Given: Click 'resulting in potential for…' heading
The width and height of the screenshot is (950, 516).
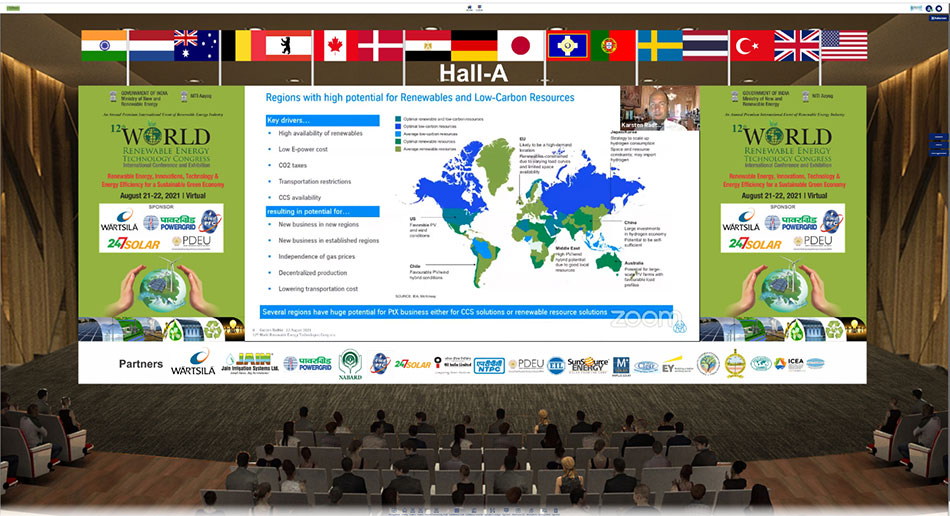Looking at the screenshot, I should (x=323, y=211).
